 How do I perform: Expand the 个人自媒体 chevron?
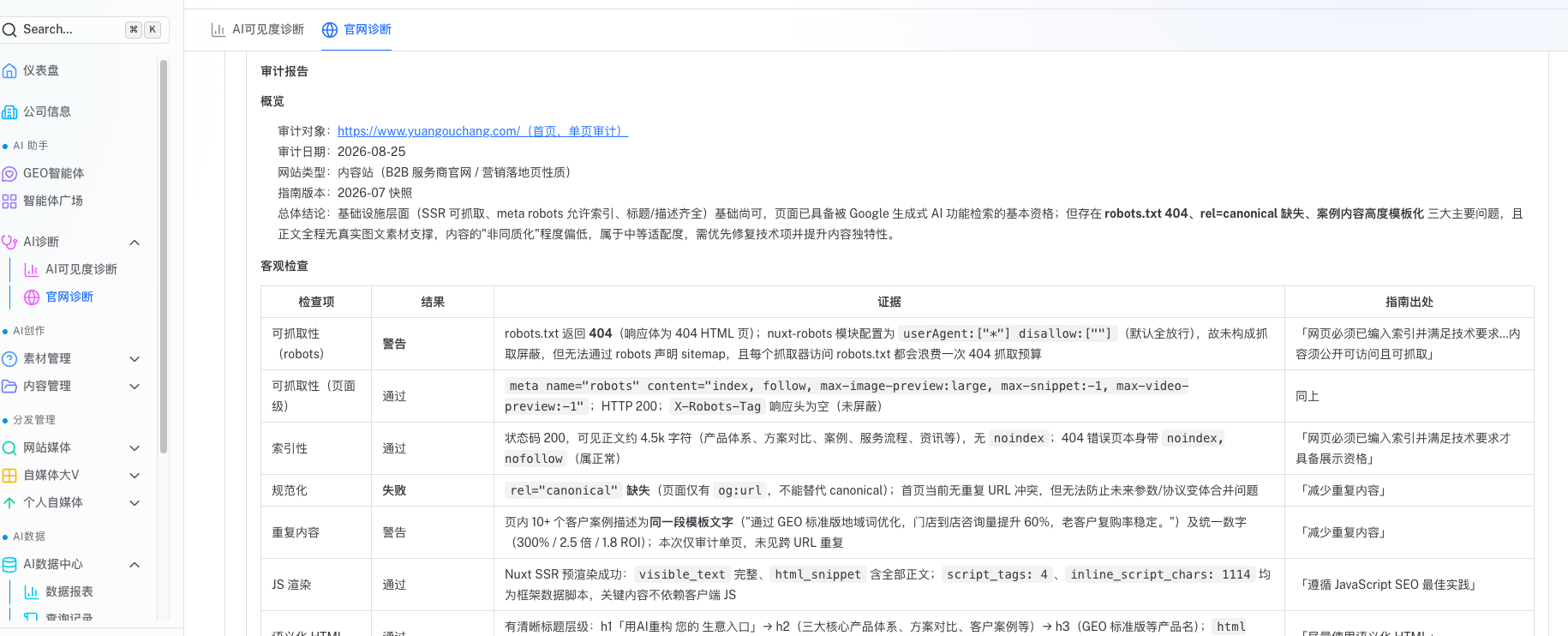[135, 502]
